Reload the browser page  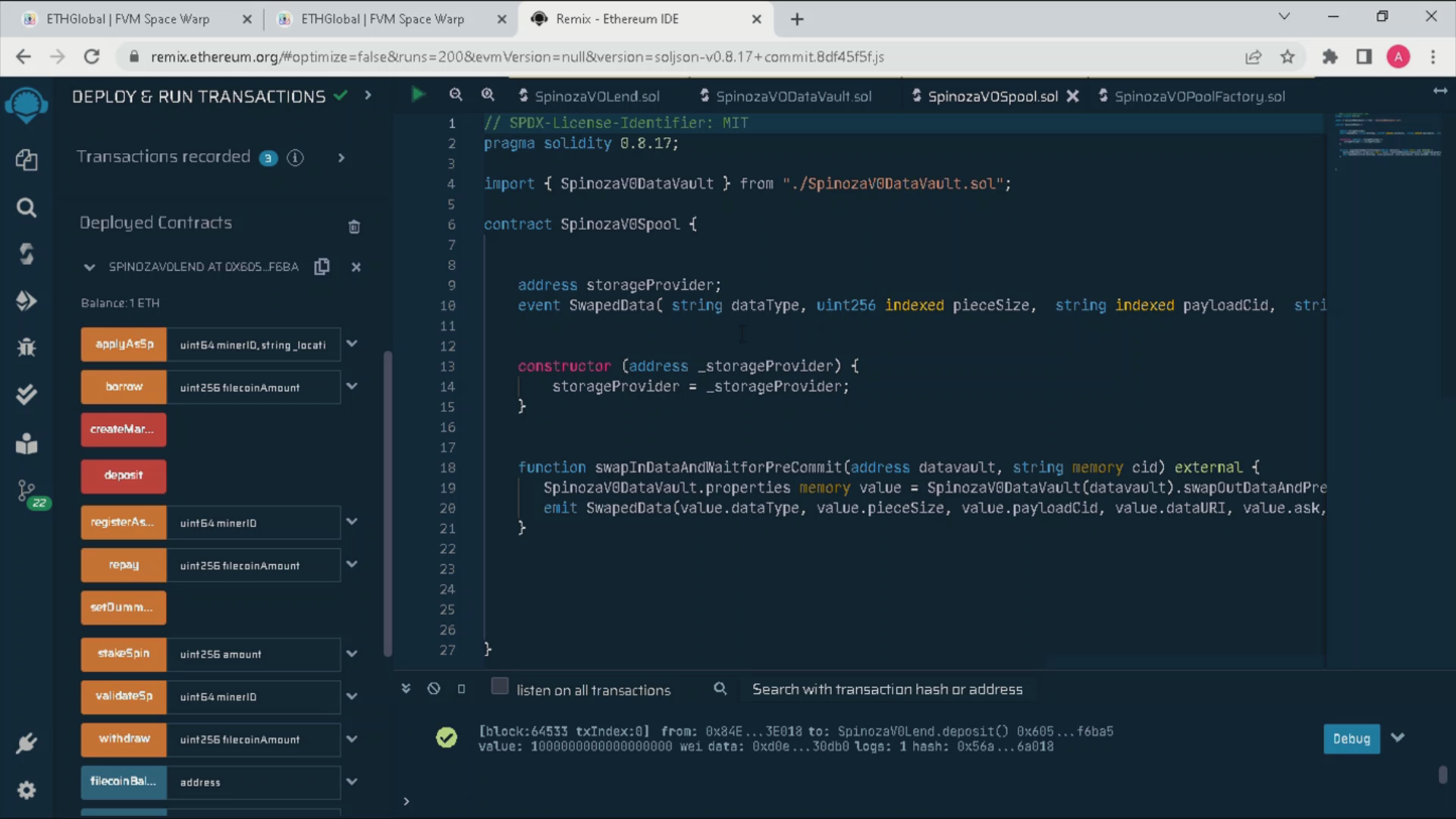tap(92, 57)
